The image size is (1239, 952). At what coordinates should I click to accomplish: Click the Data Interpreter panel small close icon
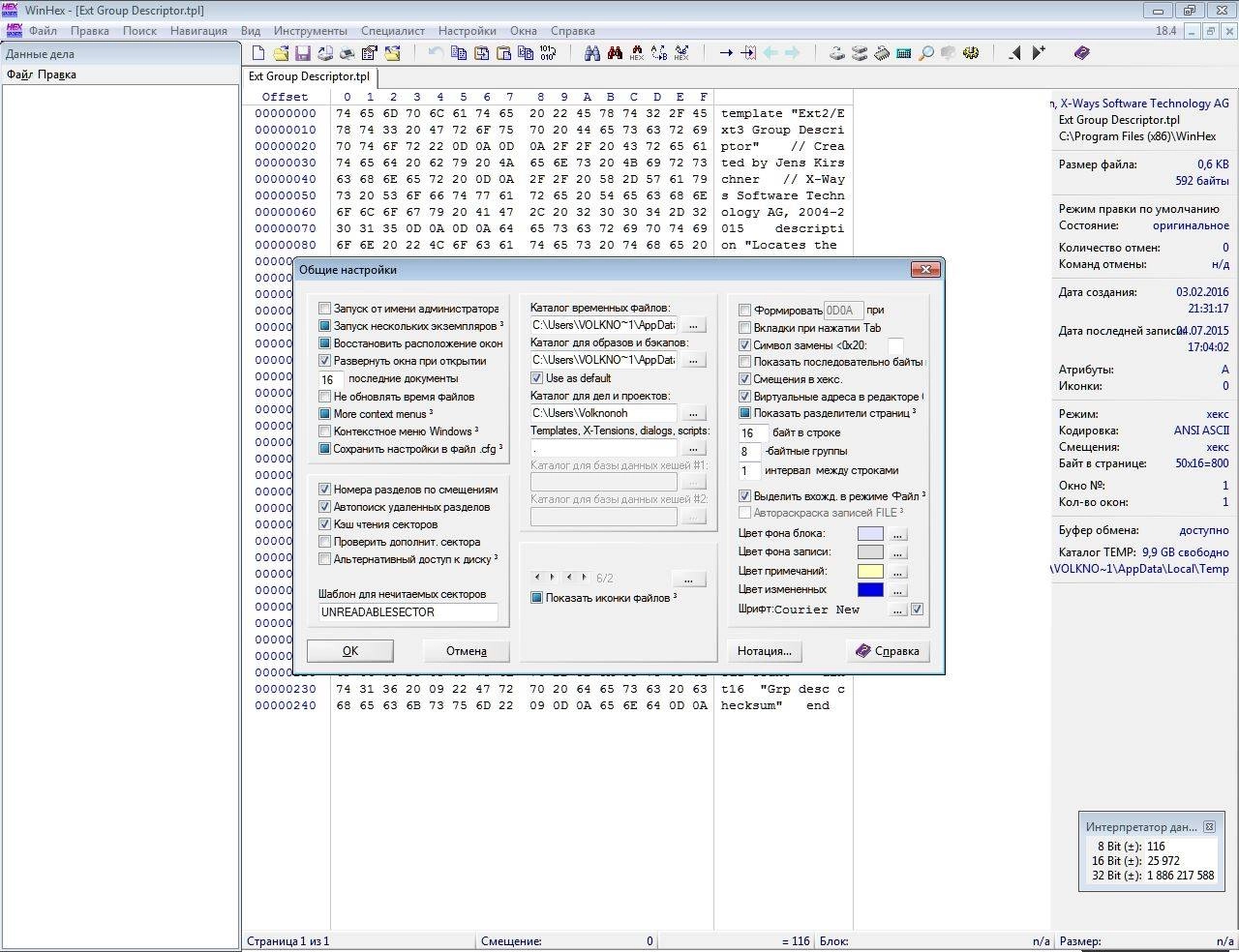point(1208,827)
